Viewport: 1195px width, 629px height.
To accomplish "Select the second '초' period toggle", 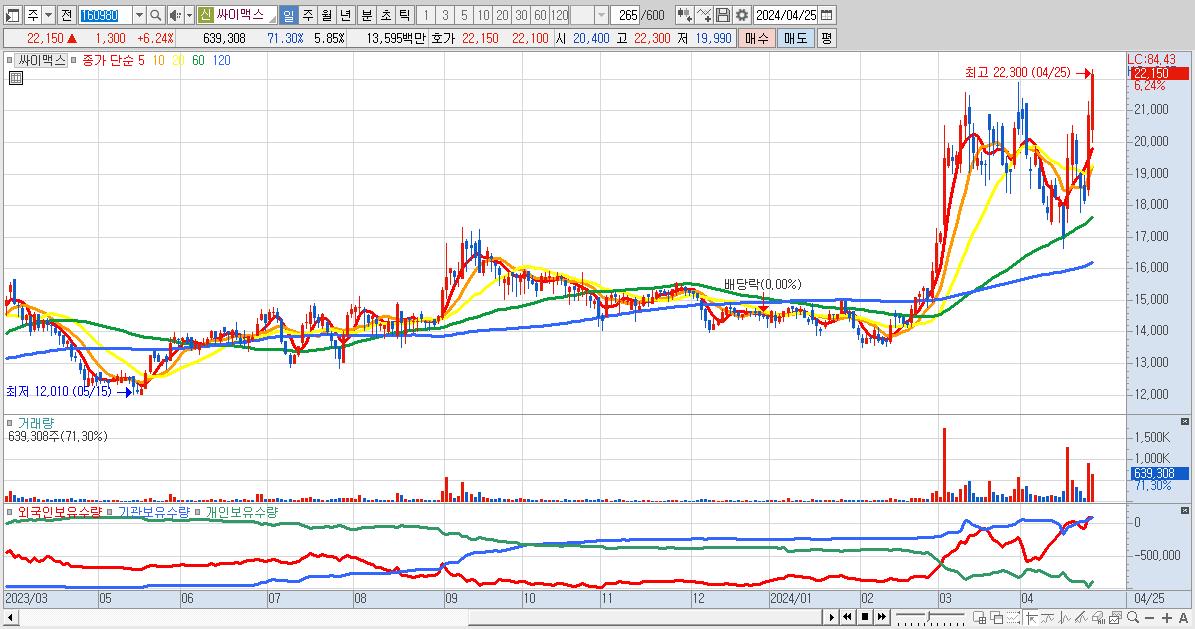I will [386, 15].
